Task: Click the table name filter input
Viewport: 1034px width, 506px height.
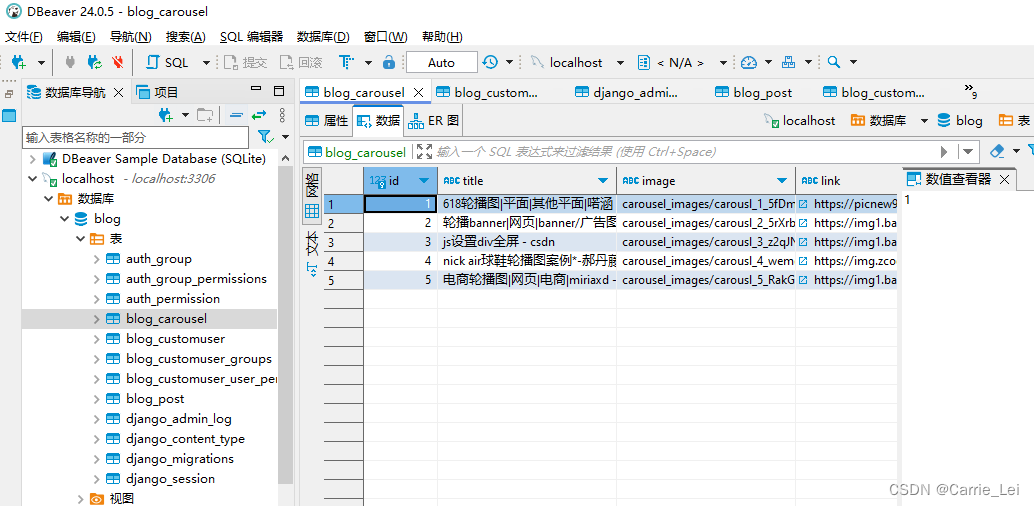Action: 135,138
